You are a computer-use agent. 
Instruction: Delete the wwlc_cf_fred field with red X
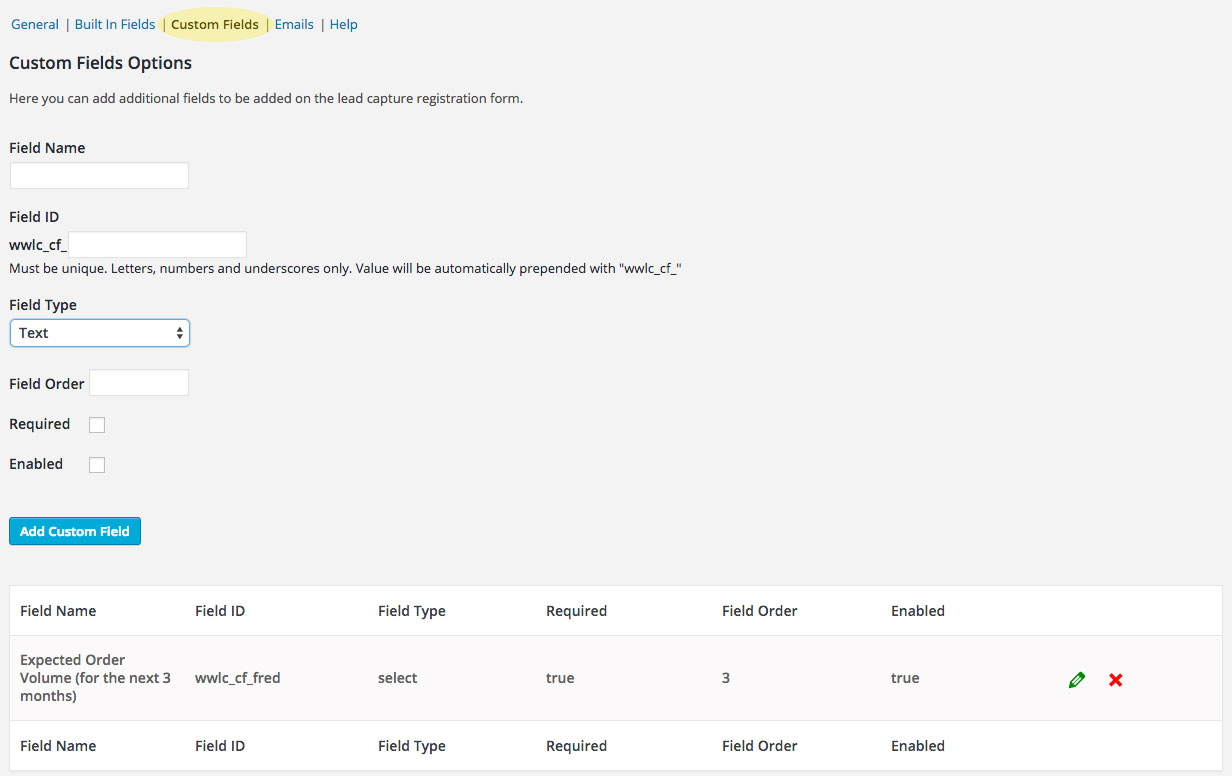(x=1116, y=680)
